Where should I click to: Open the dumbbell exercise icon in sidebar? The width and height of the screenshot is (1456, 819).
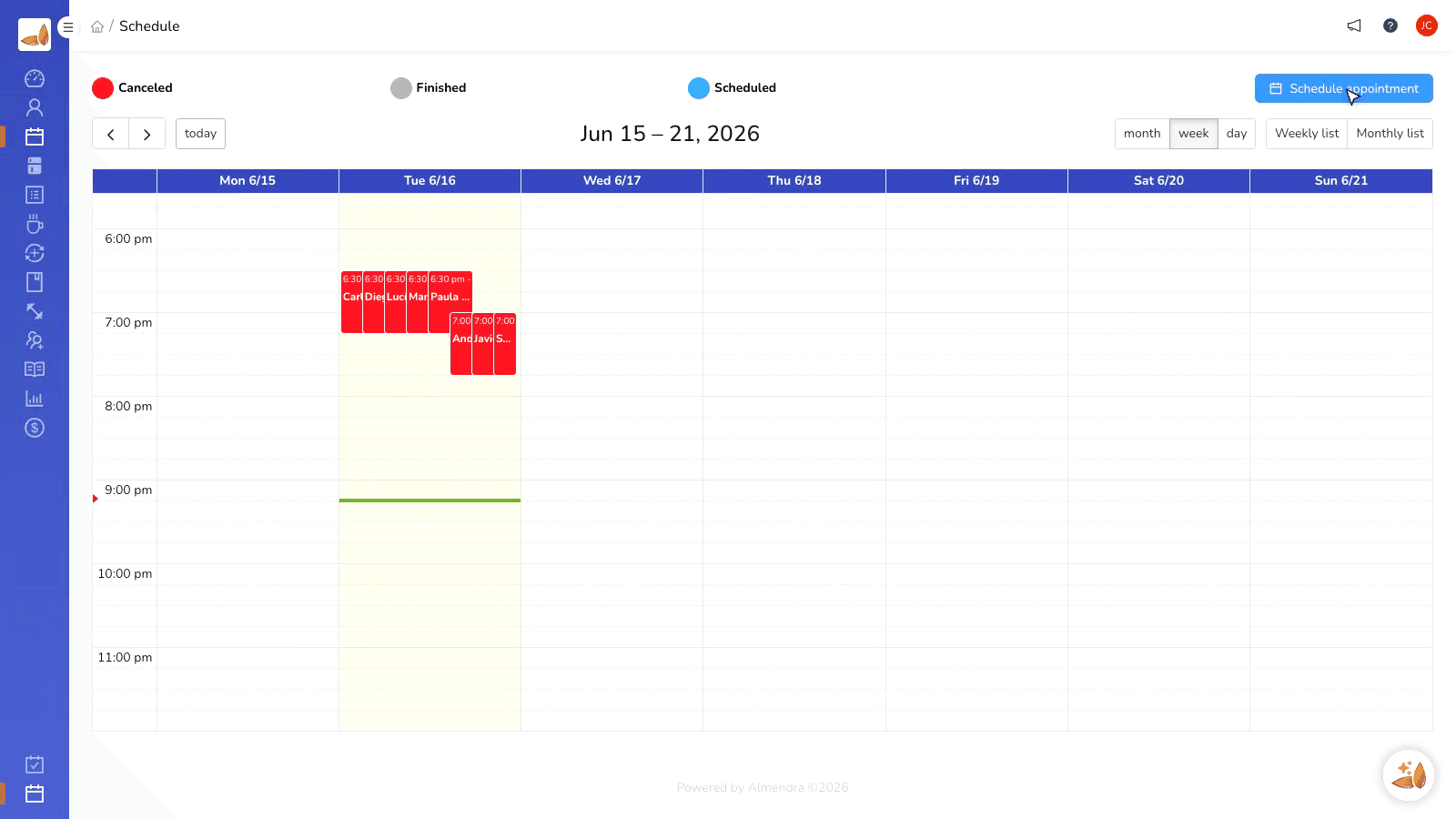[x=35, y=311]
